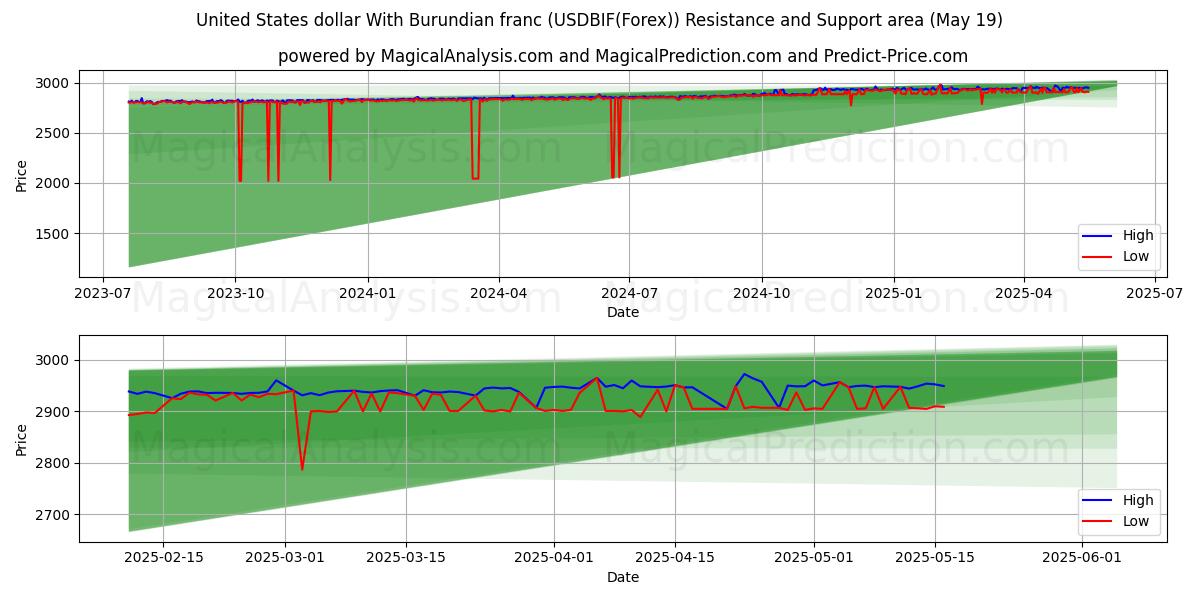Click the 2024-07 tick label on top chart
Screen dimensions: 1200x600
point(629,294)
